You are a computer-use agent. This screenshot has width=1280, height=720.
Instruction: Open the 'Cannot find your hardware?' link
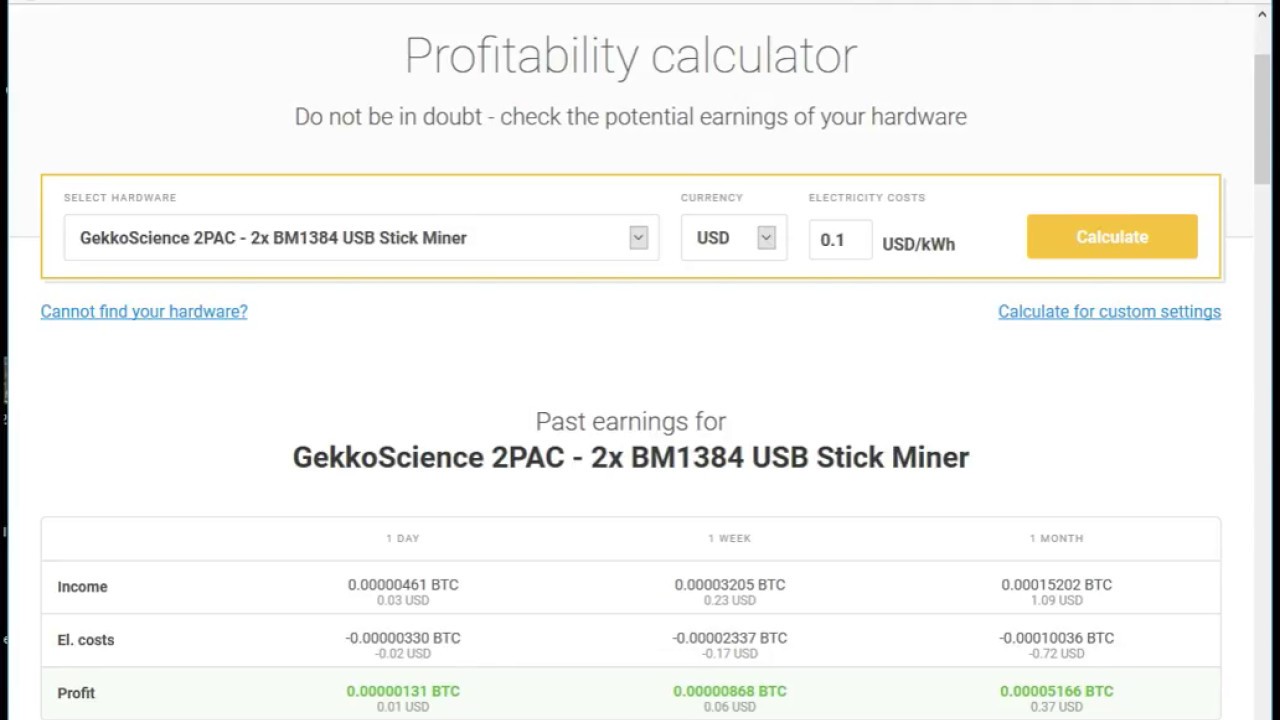click(144, 311)
